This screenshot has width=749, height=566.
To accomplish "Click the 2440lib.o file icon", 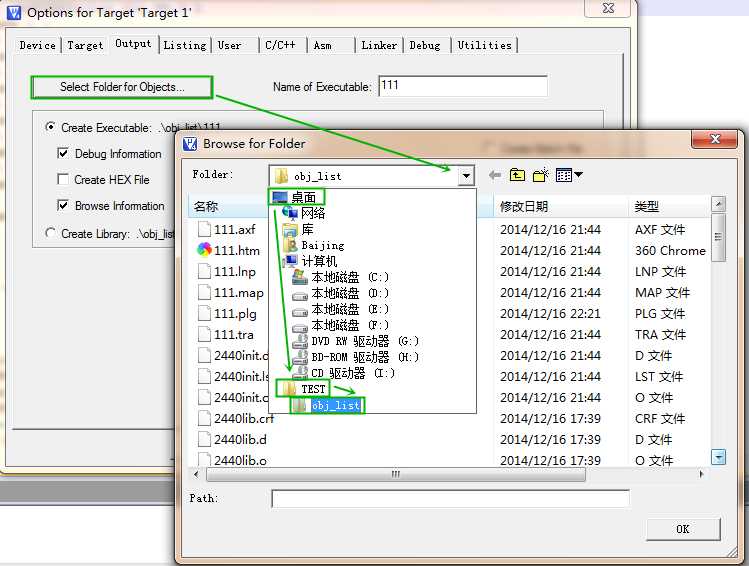I will click(204, 459).
